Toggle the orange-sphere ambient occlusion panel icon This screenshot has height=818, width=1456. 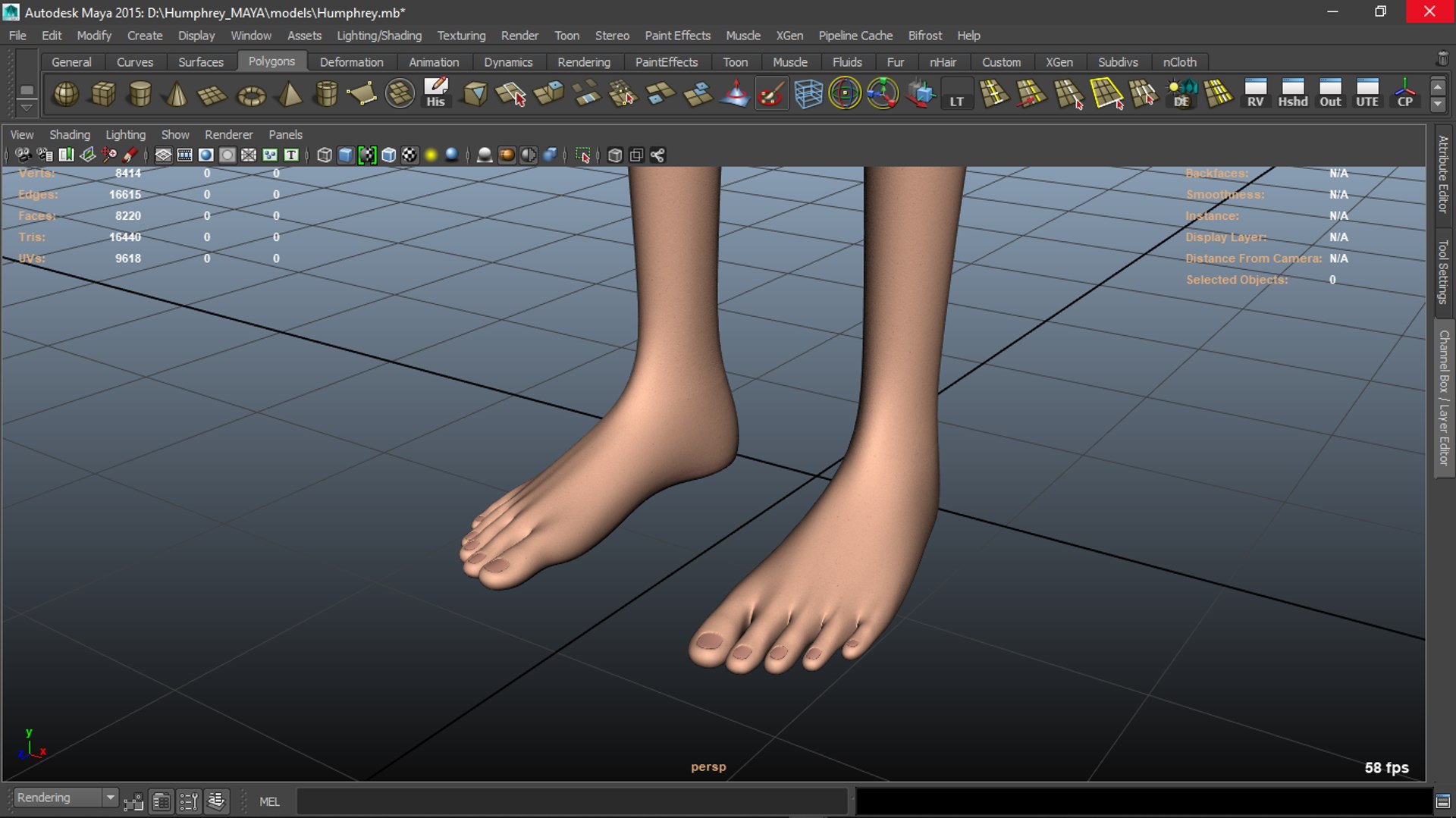(507, 155)
